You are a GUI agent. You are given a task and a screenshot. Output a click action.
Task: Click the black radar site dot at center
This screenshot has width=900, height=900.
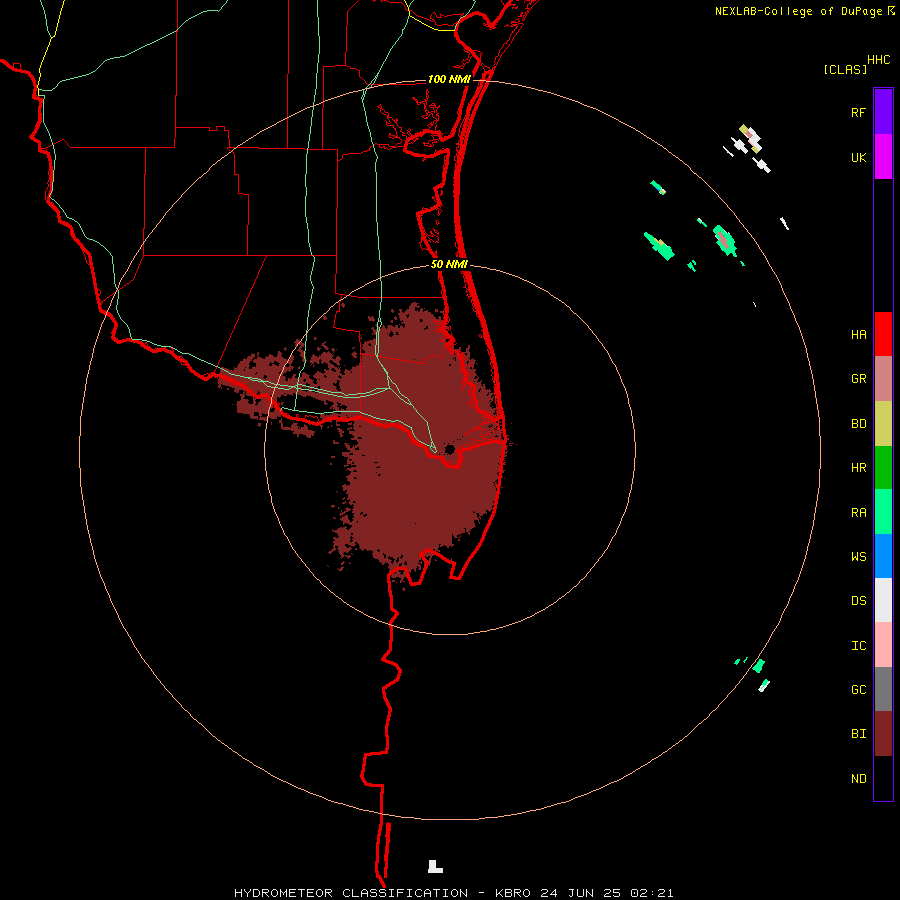450,449
